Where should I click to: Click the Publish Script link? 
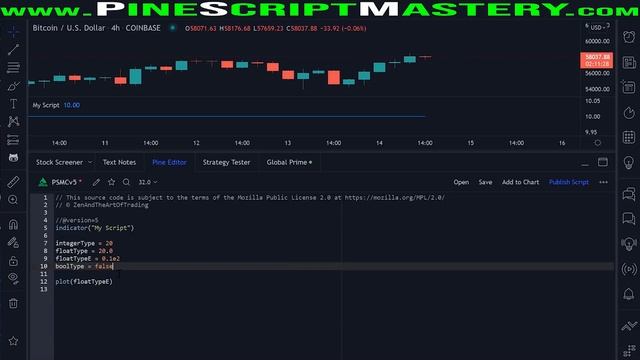click(x=569, y=182)
